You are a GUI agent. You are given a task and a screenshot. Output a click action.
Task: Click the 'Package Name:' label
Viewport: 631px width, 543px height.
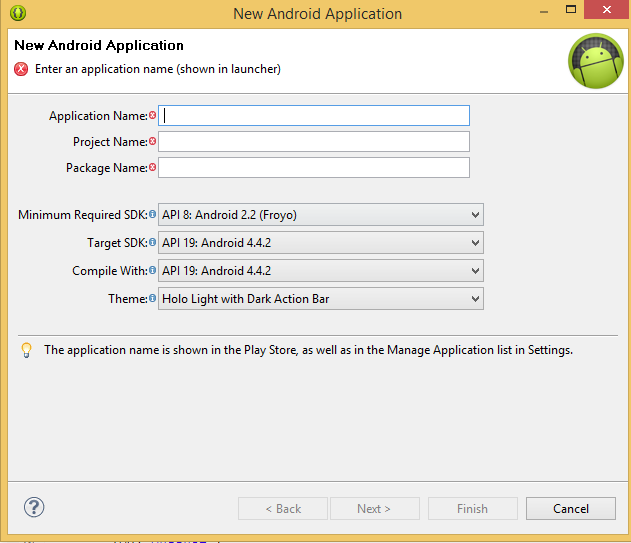coord(107,168)
